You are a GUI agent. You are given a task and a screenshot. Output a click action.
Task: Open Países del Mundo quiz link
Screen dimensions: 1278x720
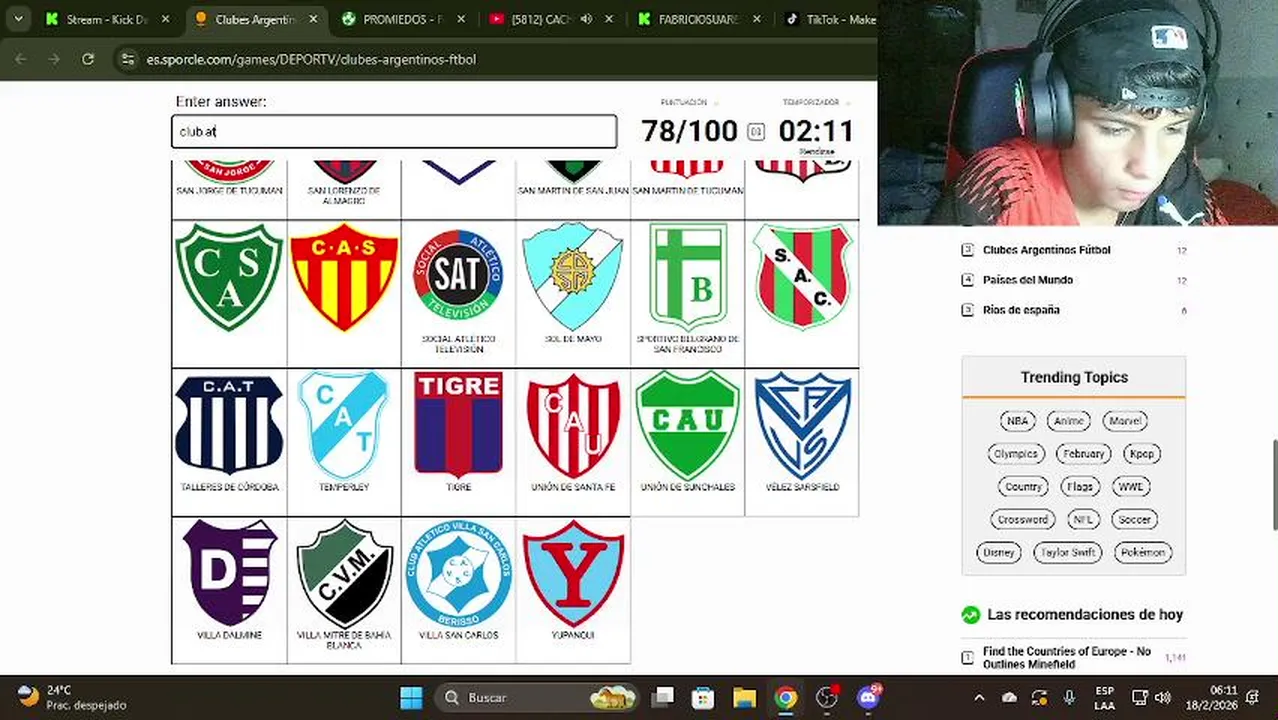click(x=1027, y=280)
